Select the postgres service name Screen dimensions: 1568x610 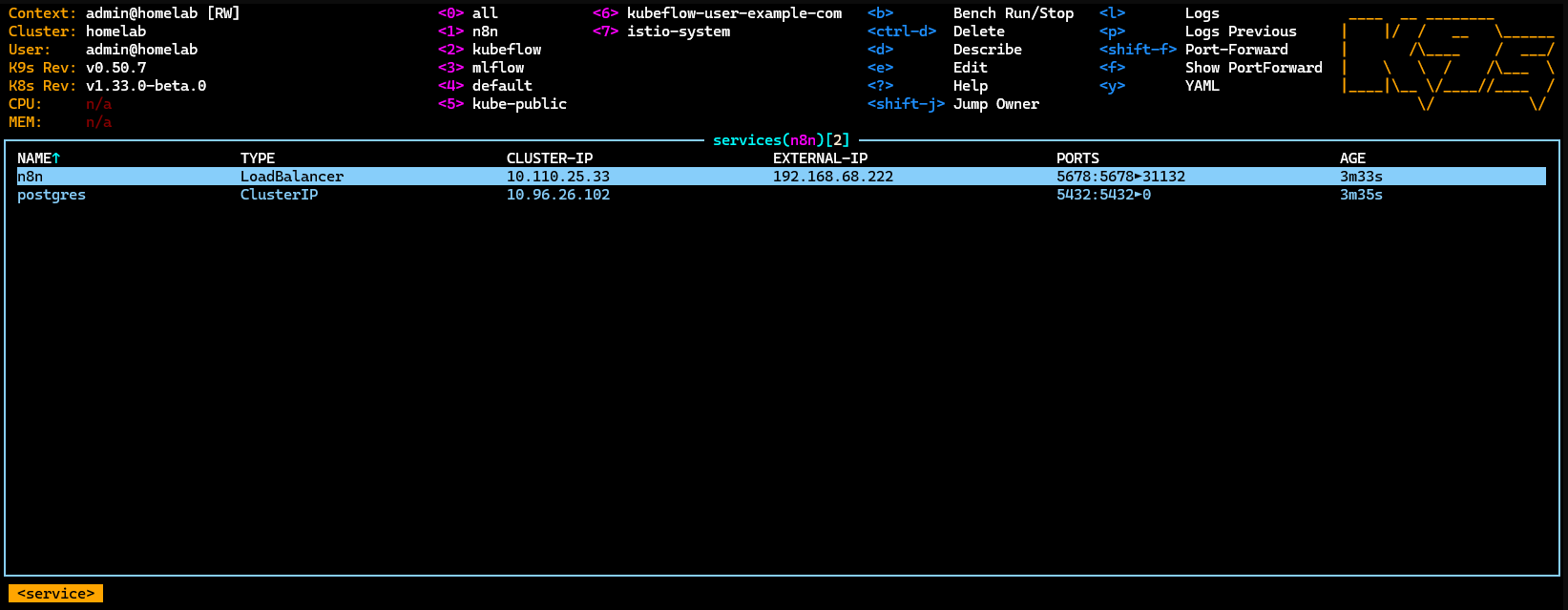(52, 195)
